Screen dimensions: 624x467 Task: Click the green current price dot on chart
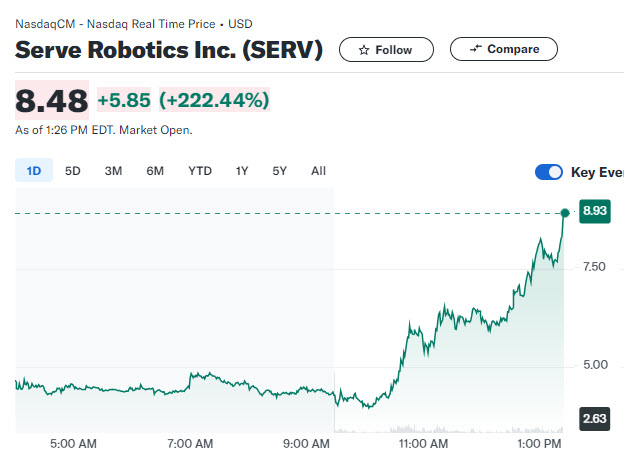565,213
